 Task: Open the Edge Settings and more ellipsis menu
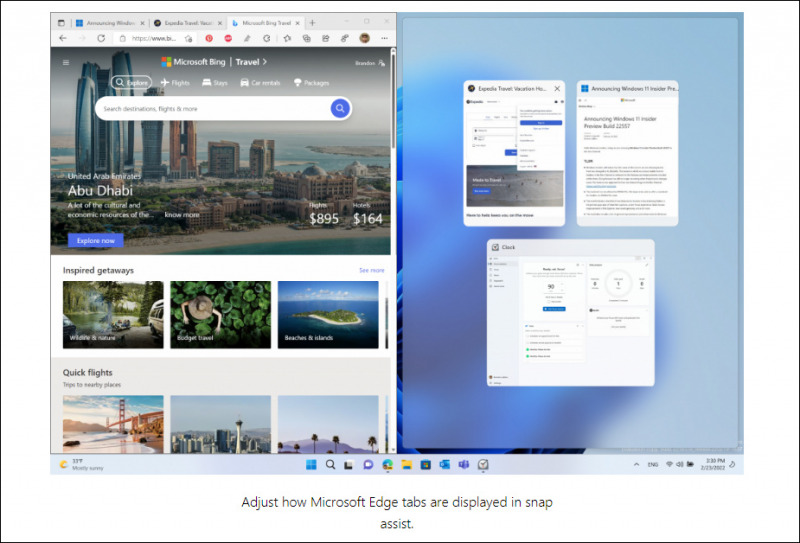[384, 38]
